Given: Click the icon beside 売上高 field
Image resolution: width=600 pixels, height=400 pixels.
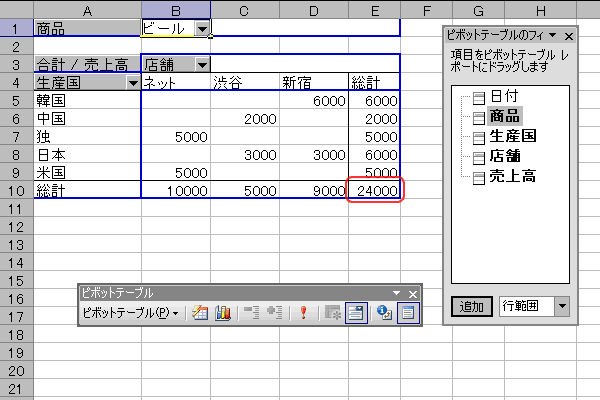Looking at the screenshot, I should [478, 178].
